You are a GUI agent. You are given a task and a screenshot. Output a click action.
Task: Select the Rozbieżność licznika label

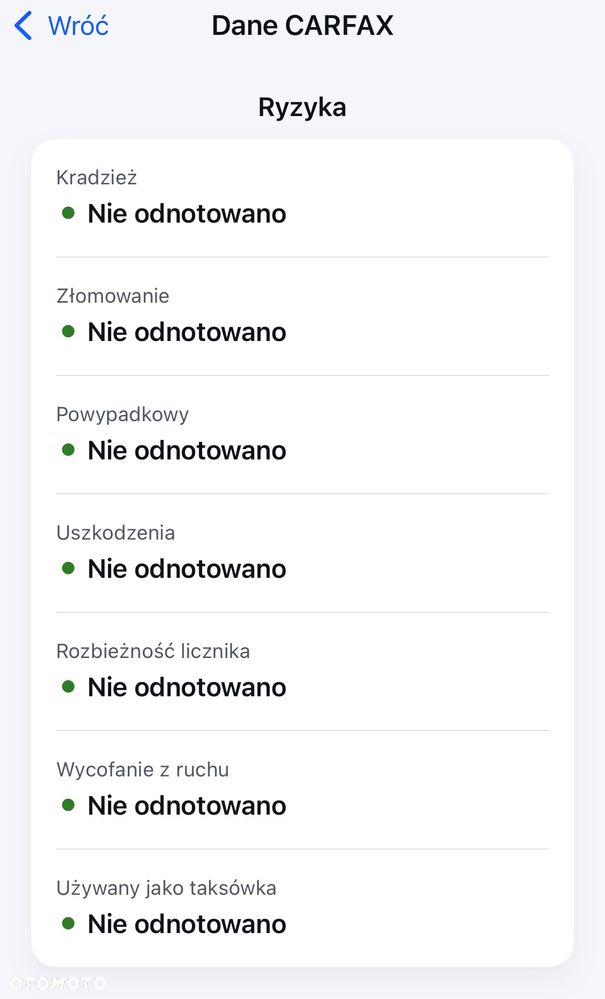[153, 651]
